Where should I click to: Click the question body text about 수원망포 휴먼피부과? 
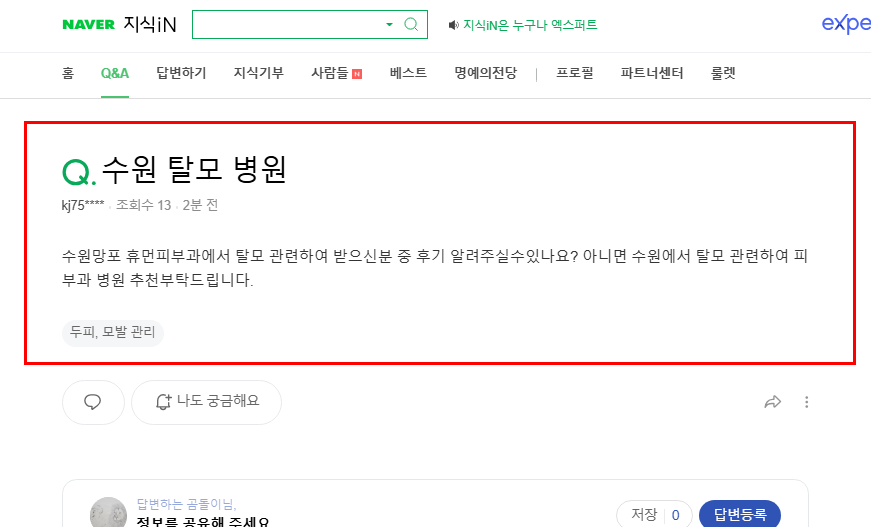point(434,268)
